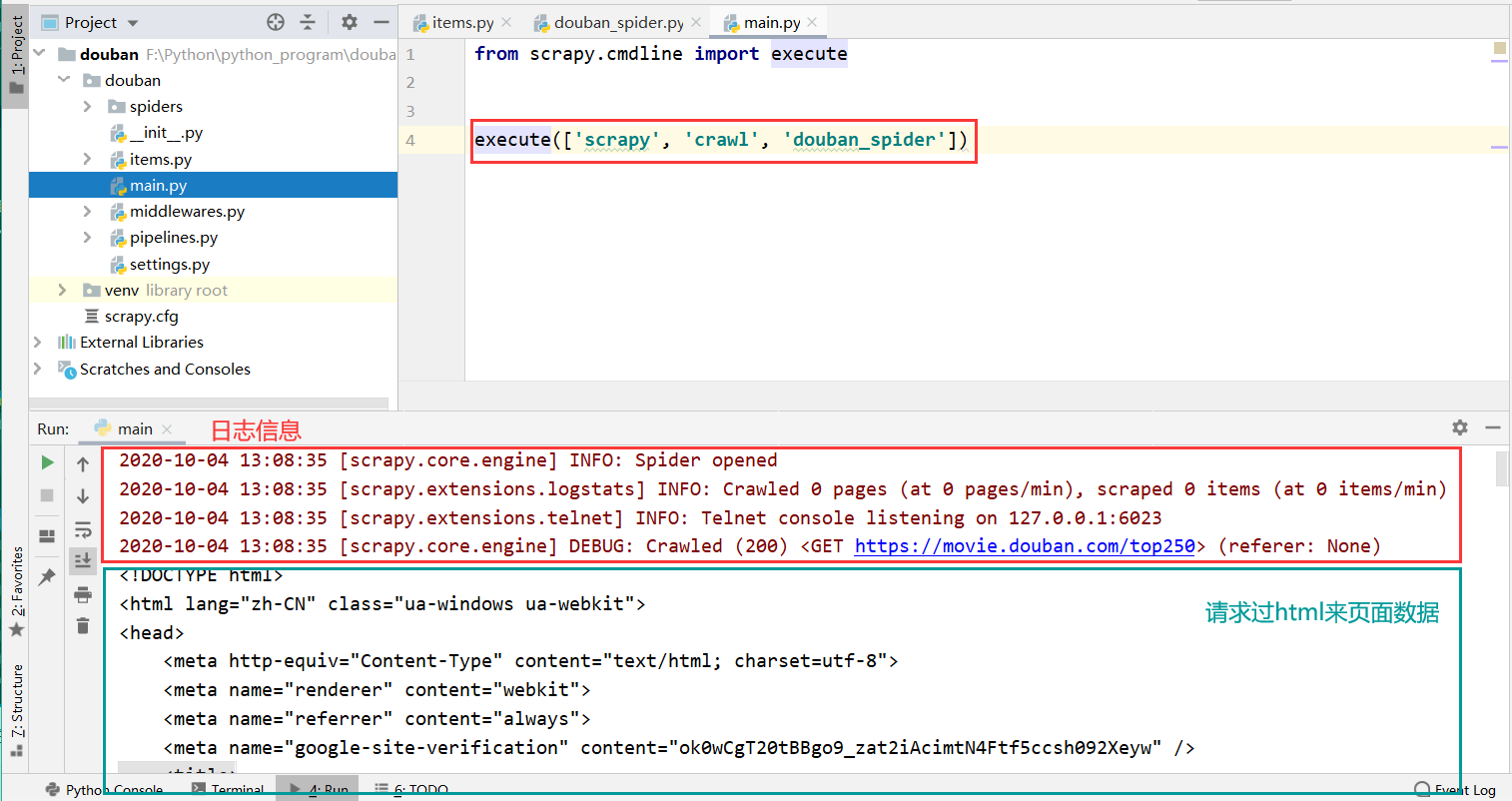
Task: Minimize the Run tool window
Action: (1493, 427)
